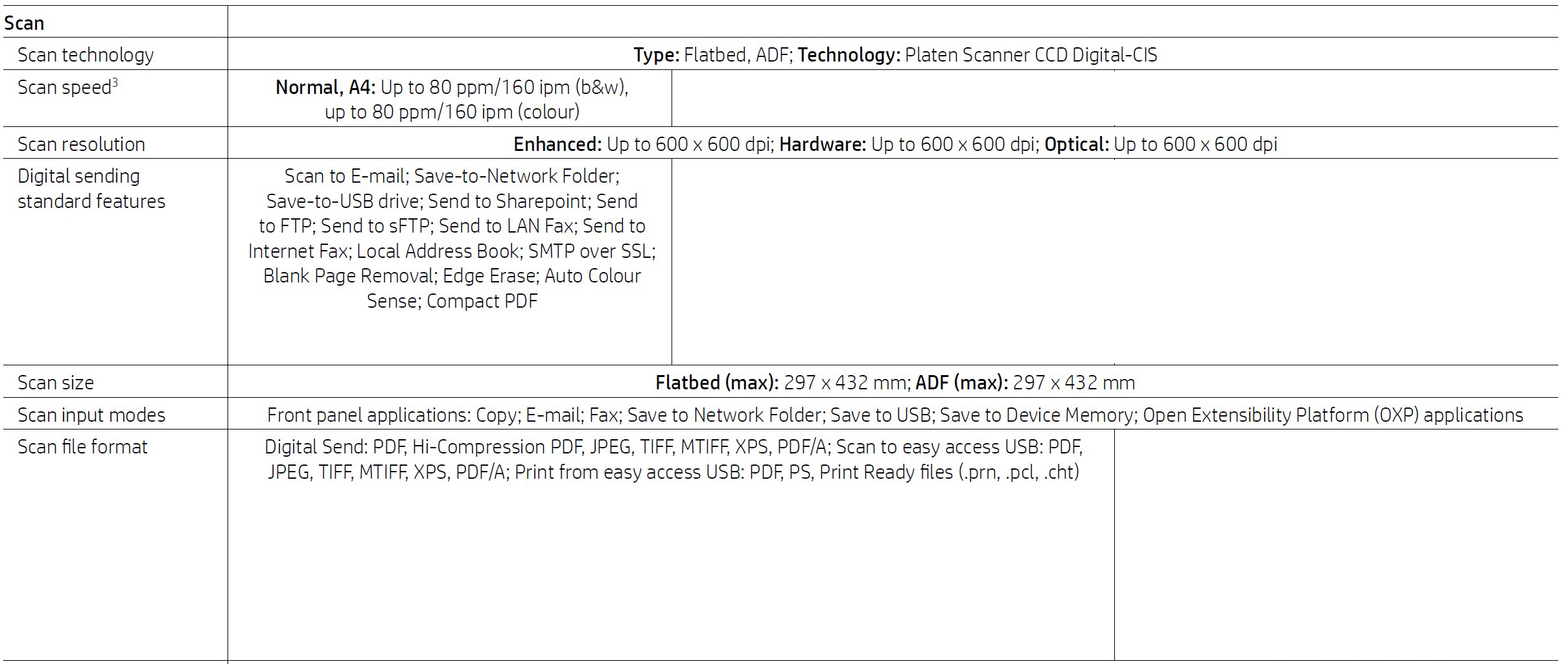Click the 'Hardware:' resolution text

coord(823,144)
